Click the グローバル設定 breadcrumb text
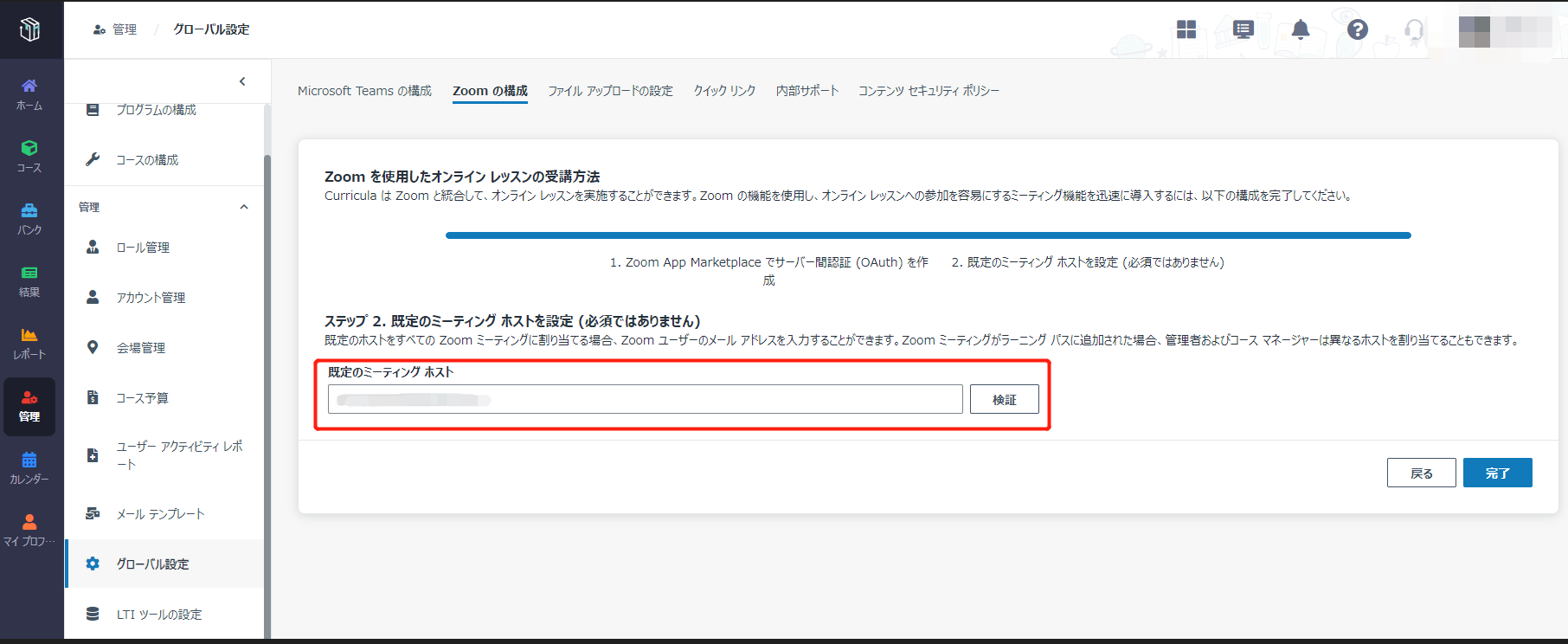Viewport: 1568px width, 644px height. (x=211, y=29)
